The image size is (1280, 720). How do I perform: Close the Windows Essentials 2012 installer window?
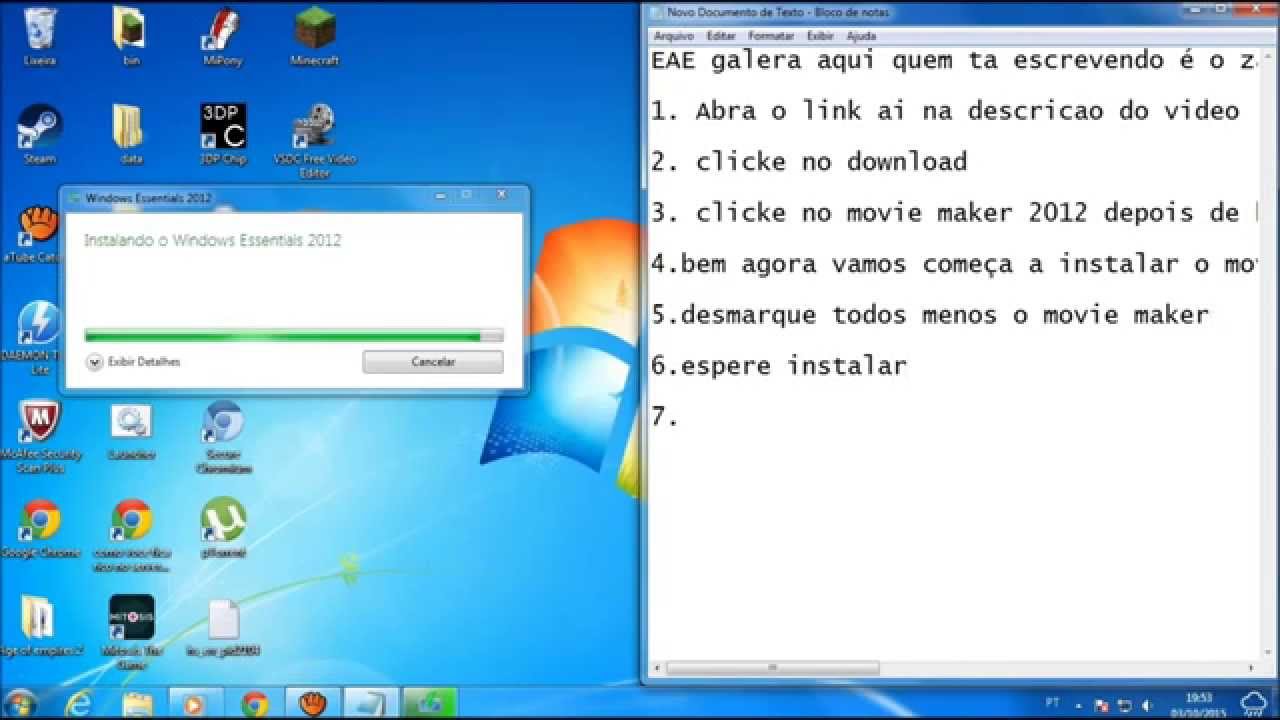pos(501,194)
